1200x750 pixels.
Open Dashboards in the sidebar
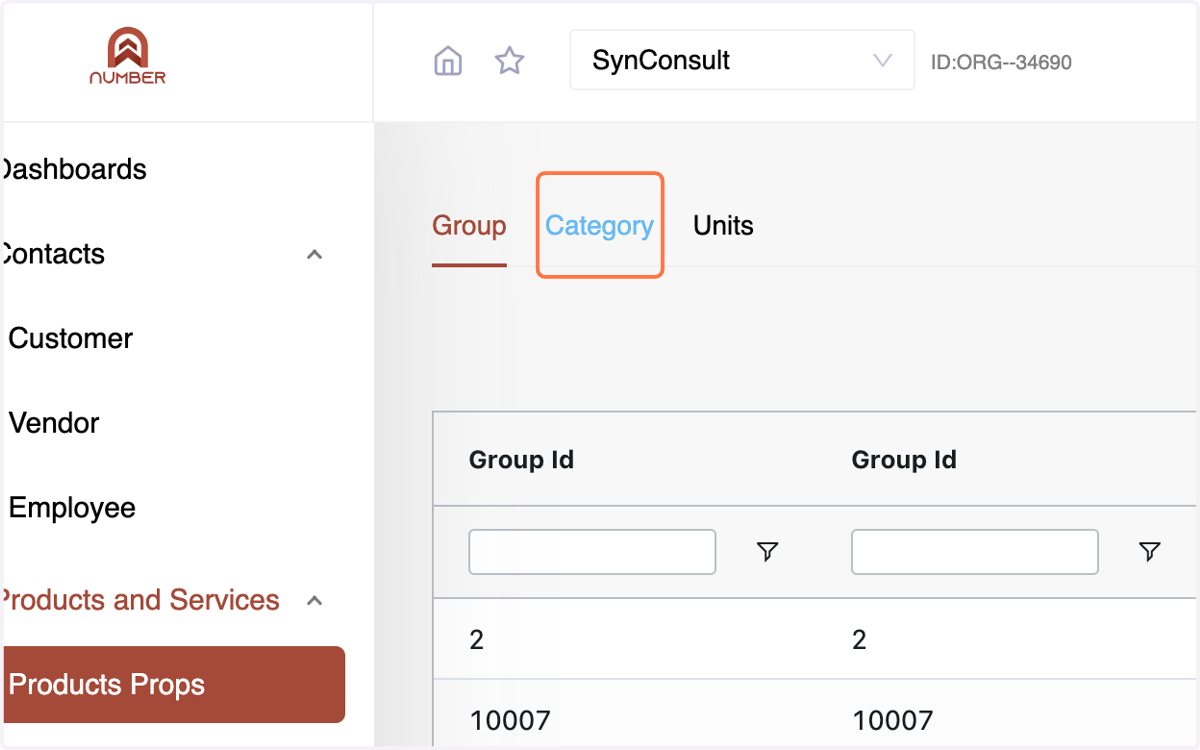73,169
